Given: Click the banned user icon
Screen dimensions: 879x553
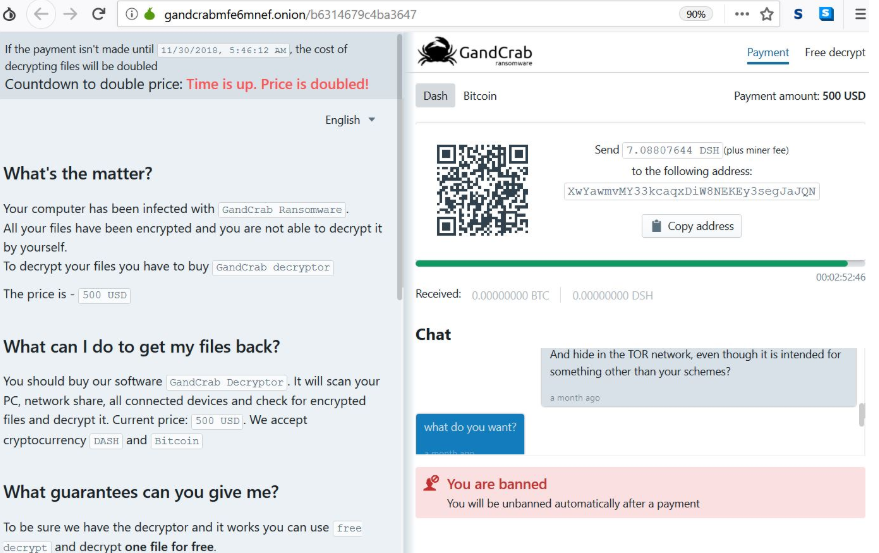Looking at the screenshot, I should (431, 483).
